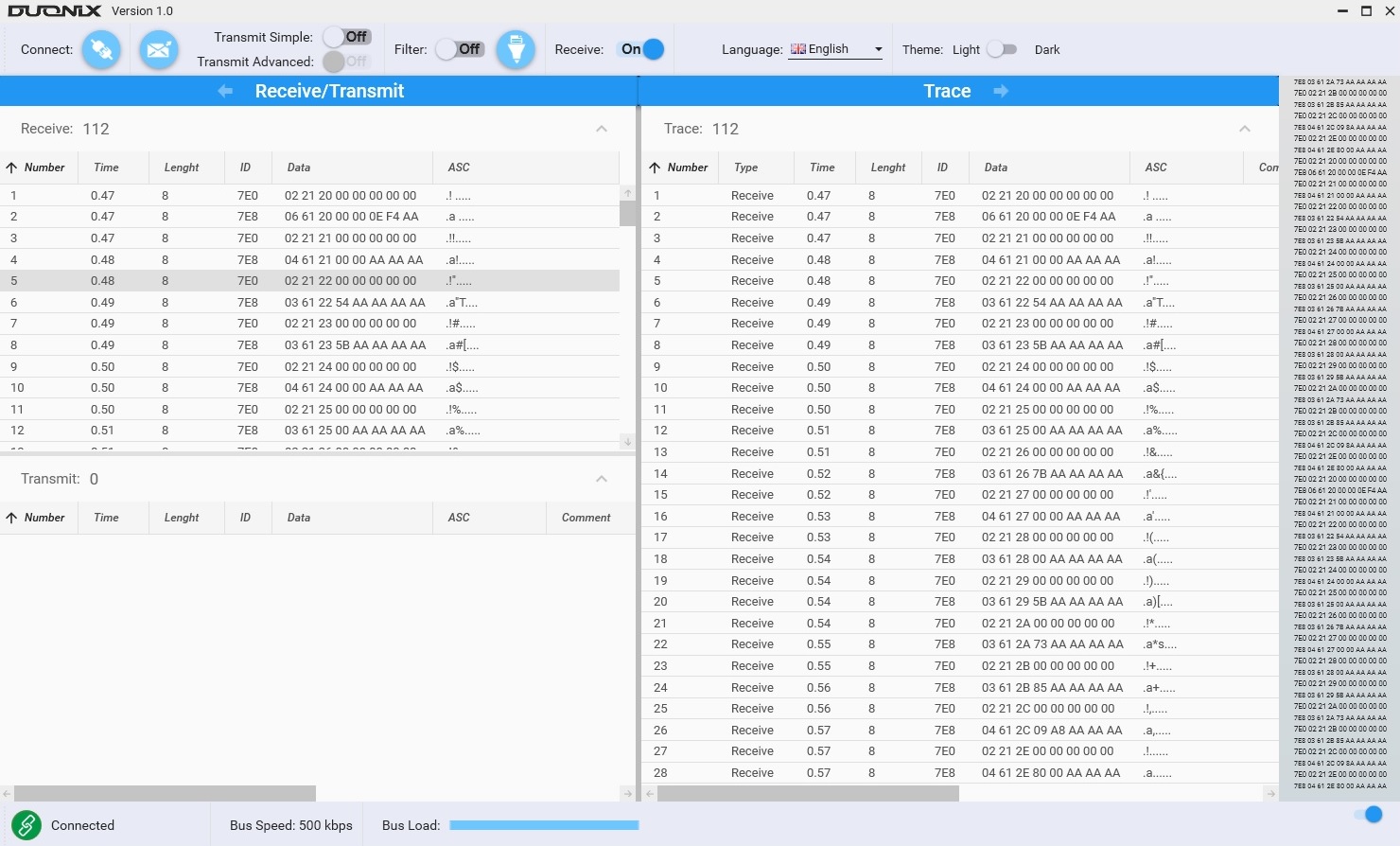Select highlighted Receive row number 5
The image size is (1400, 846).
click(x=309, y=281)
